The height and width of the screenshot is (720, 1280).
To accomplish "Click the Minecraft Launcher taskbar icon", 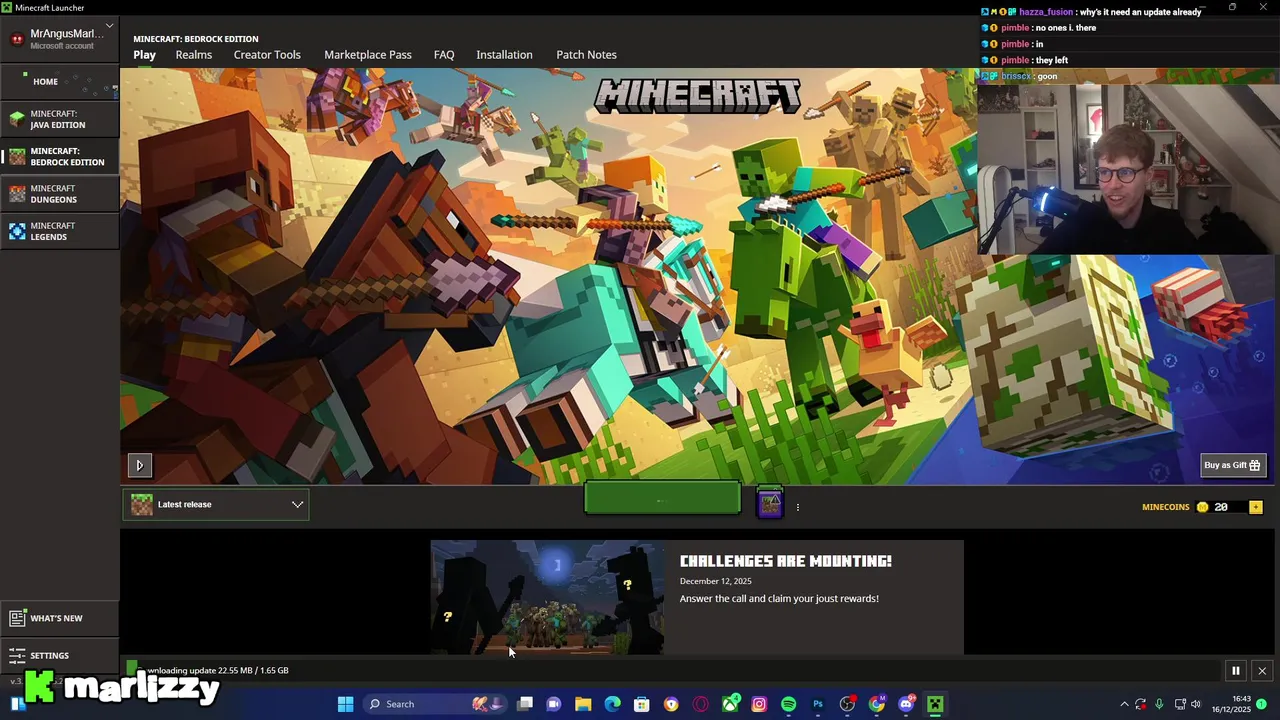I will point(935,704).
